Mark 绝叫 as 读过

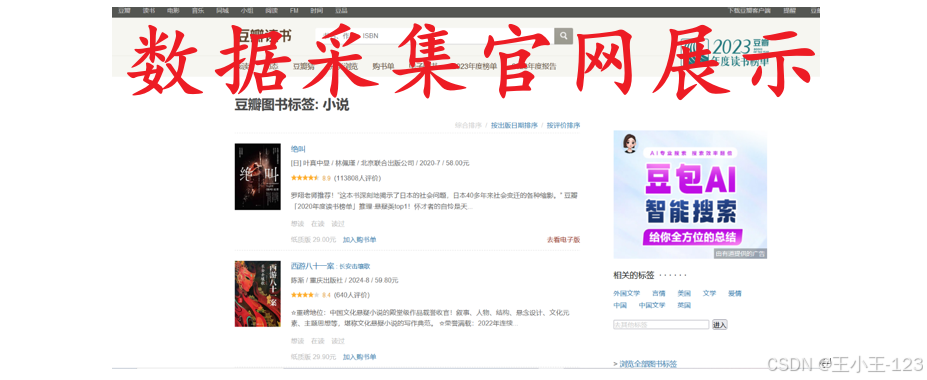pyautogui.click(x=338, y=224)
